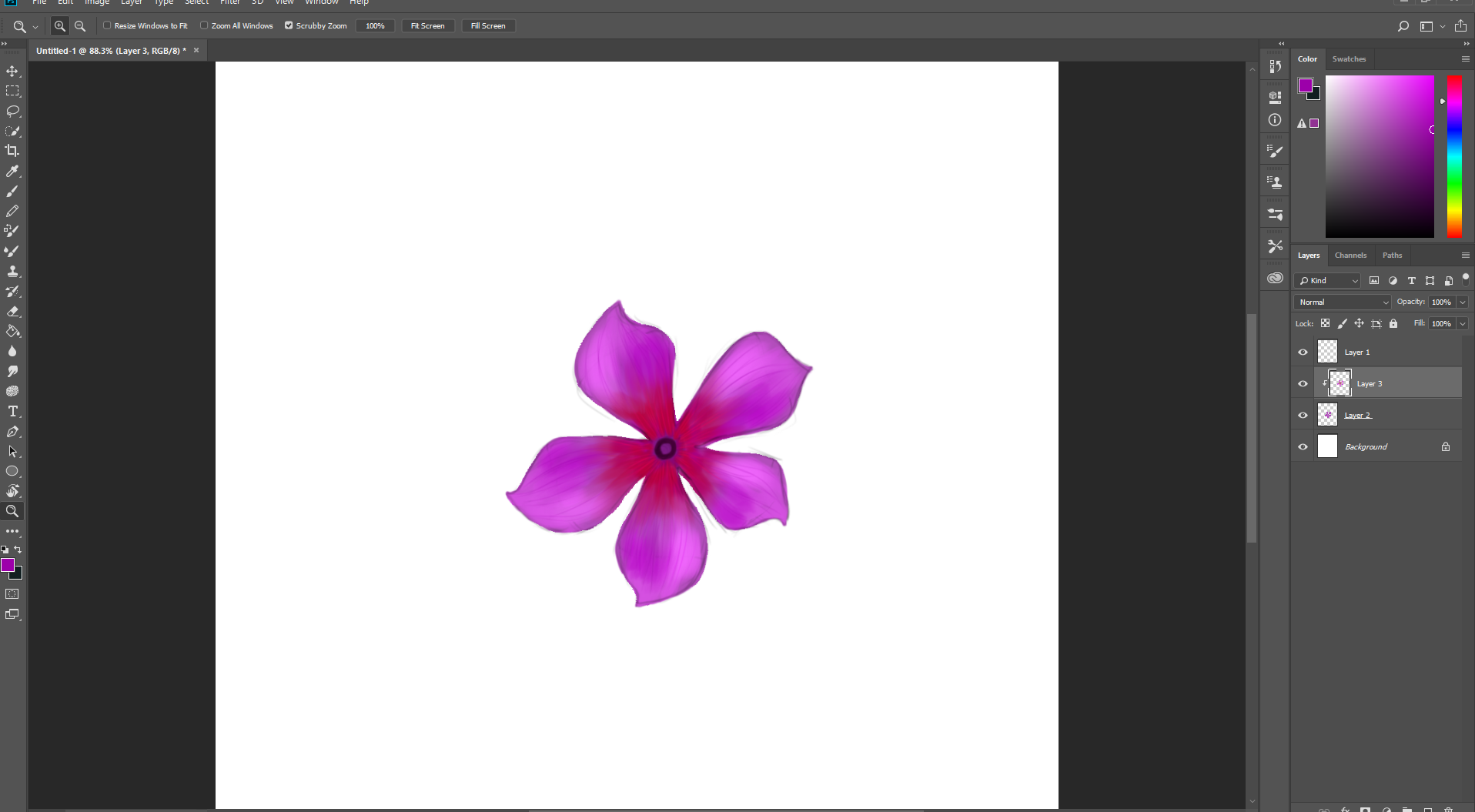
Task: Select the Eyedropper tool
Action: click(x=12, y=171)
